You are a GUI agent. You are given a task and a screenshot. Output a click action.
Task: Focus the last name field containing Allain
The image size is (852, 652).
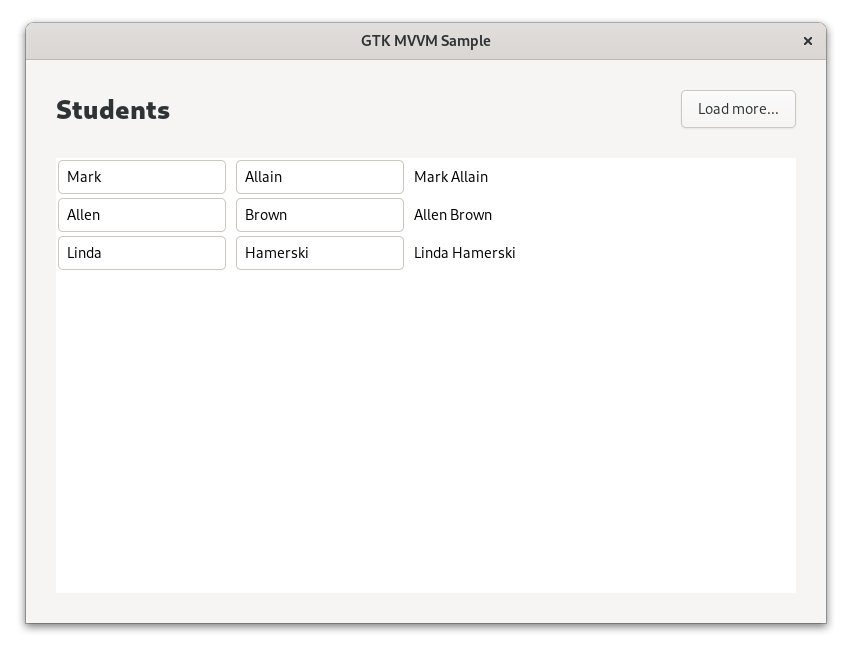point(320,177)
